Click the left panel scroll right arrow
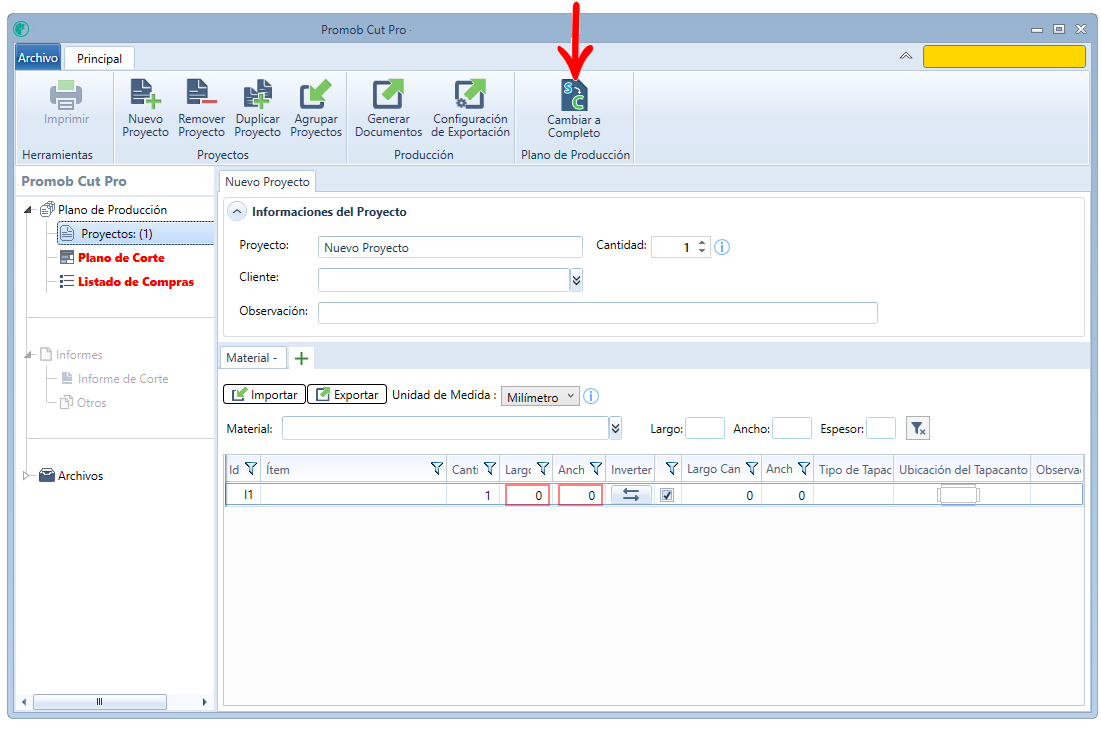This screenshot has width=1101, height=729. [204, 702]
